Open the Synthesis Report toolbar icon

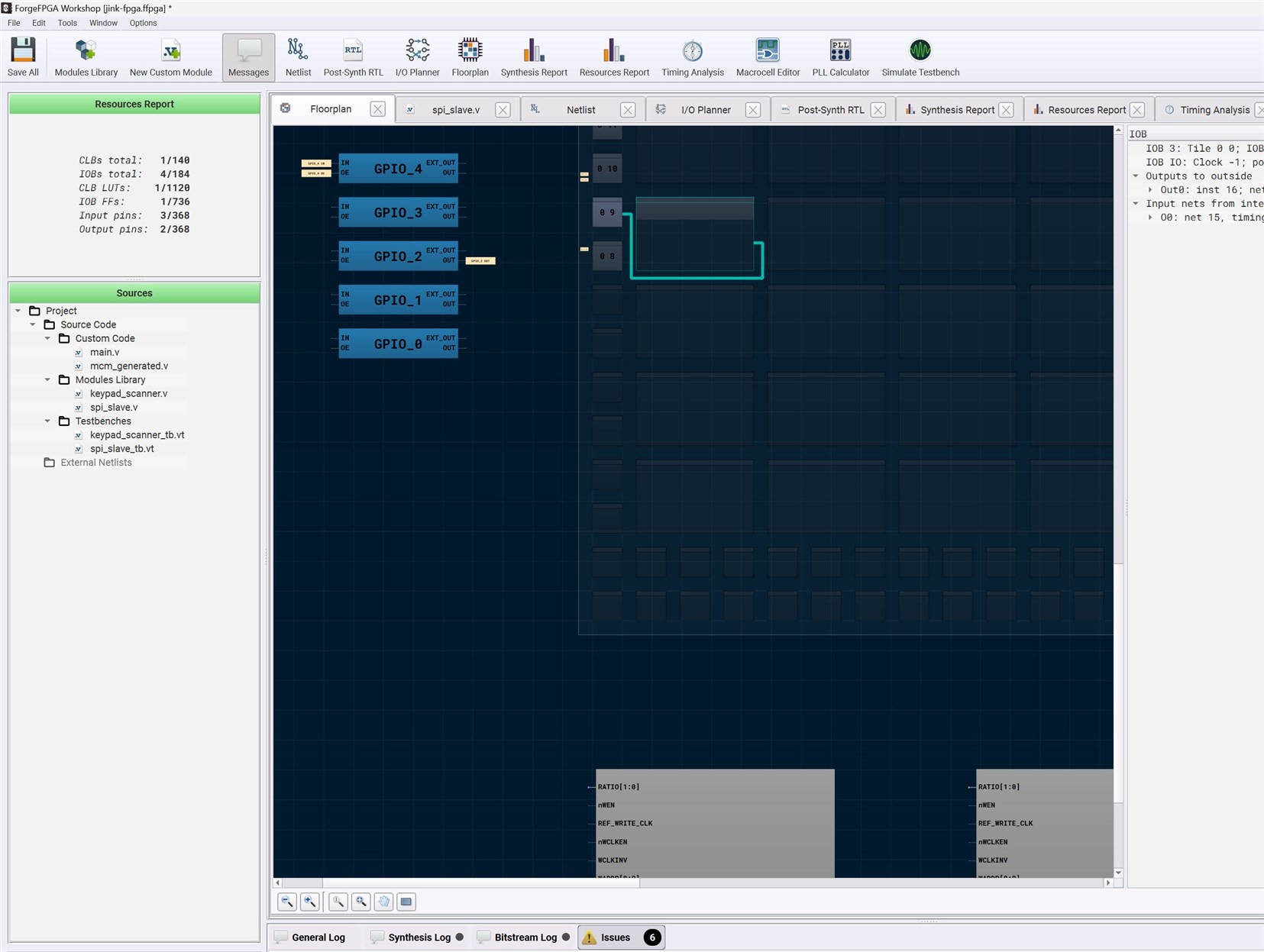pyautogui.click(x=534, y=57)
